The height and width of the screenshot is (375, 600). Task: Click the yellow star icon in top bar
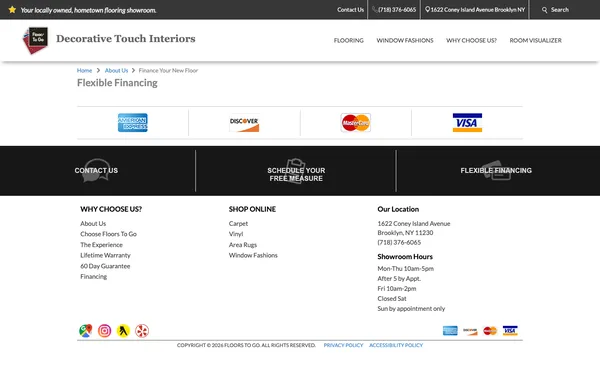click(12, 10)
